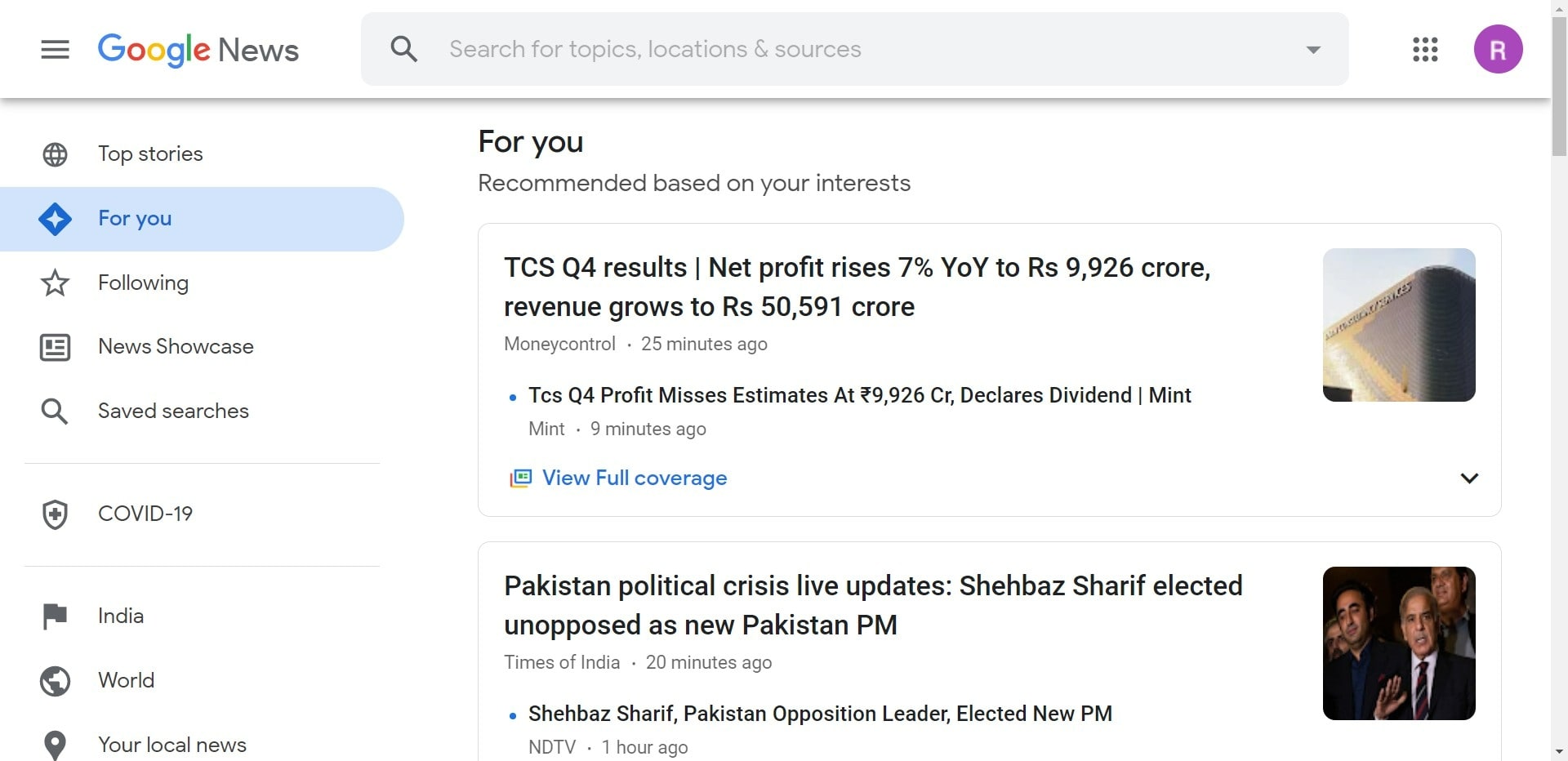Click the Your local news pin icon
The image size is (1568, 761).
point(55,745)
